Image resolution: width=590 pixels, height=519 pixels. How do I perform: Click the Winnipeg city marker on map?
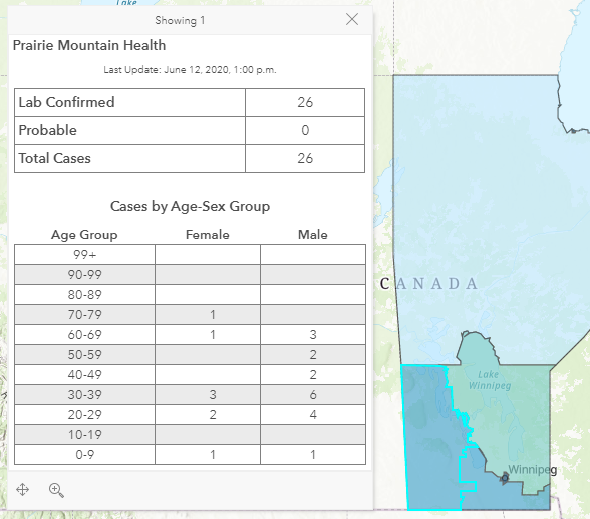(x=505, y=478)
